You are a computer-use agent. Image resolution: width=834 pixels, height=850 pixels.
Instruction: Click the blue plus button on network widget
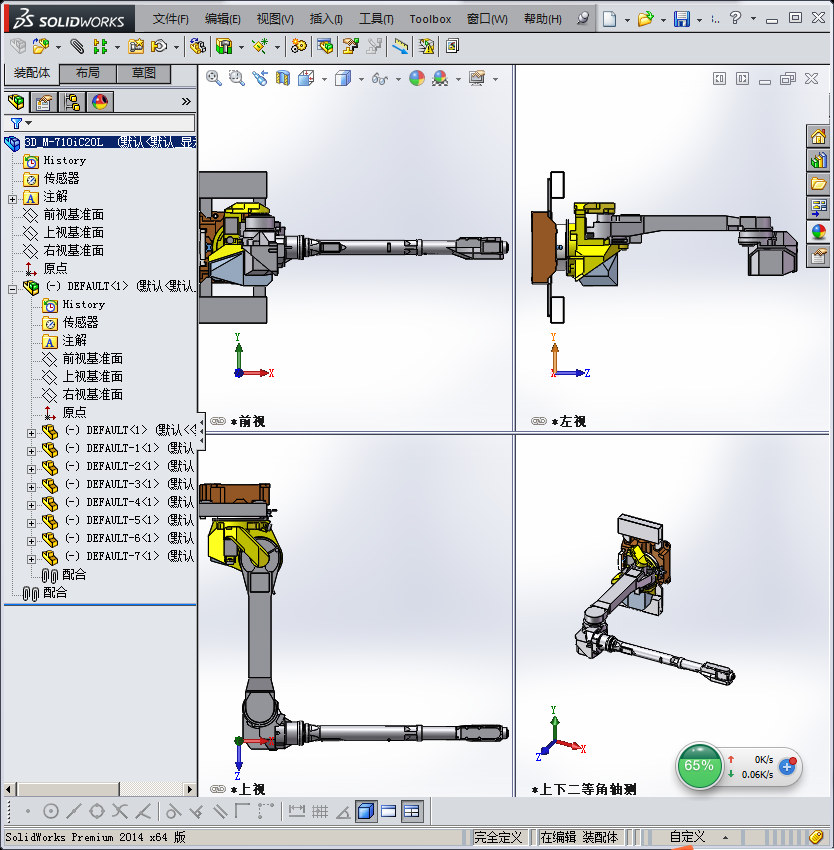(787, 767)
